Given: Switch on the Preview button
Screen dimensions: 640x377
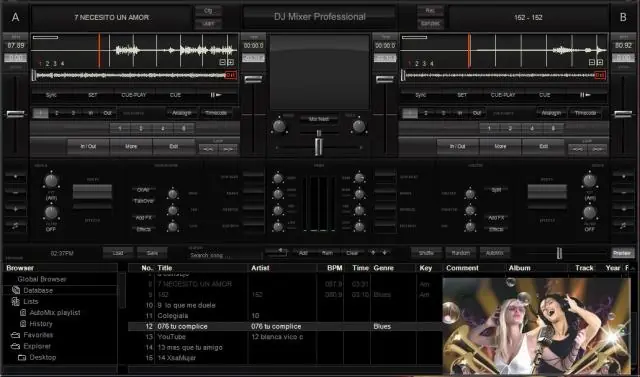Looking at the screenshot, I should coord(622,253).
